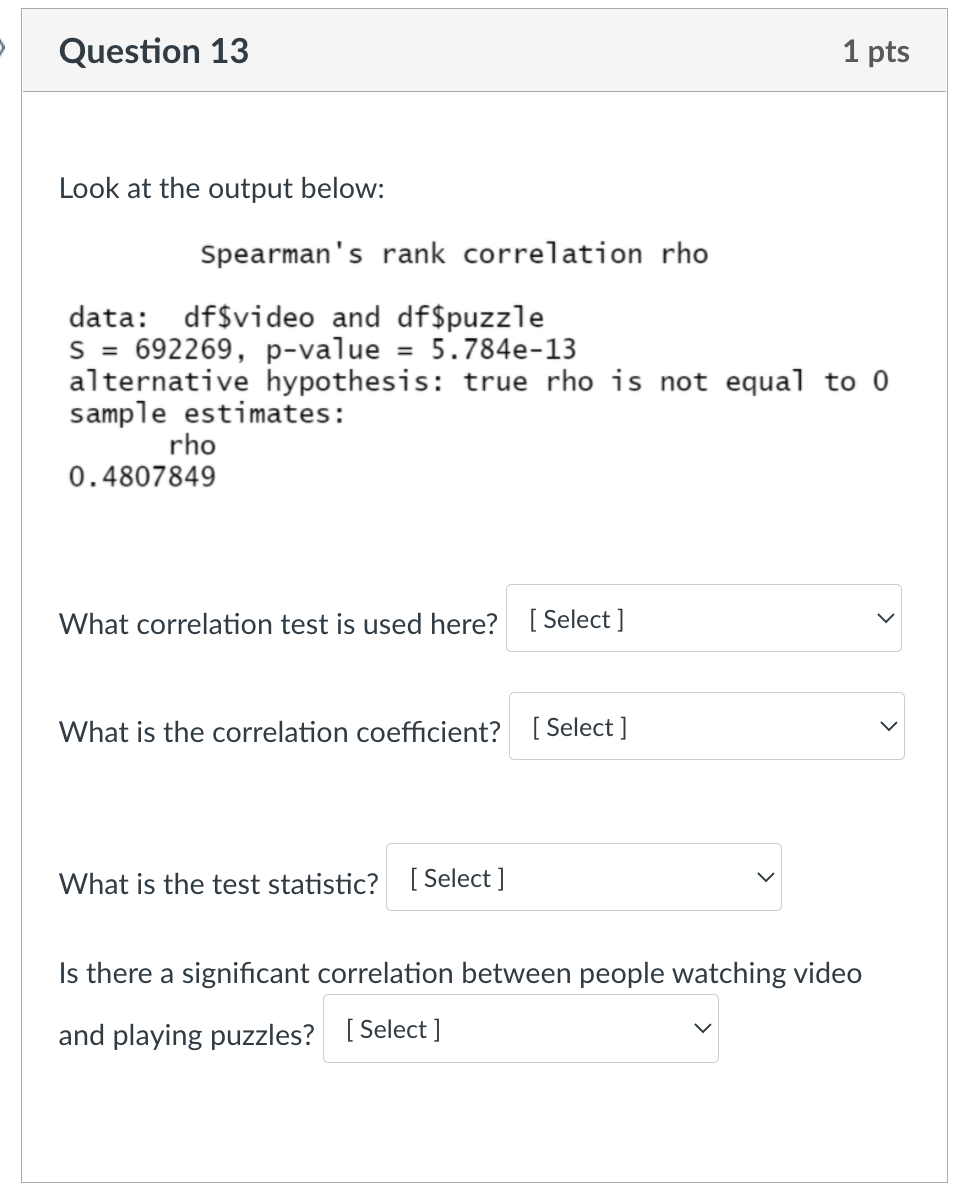Image resolution: width=978 pixels, height=1192 pixels.
Task: Click the chevron on the puzzles question select
Action: 702,1029
